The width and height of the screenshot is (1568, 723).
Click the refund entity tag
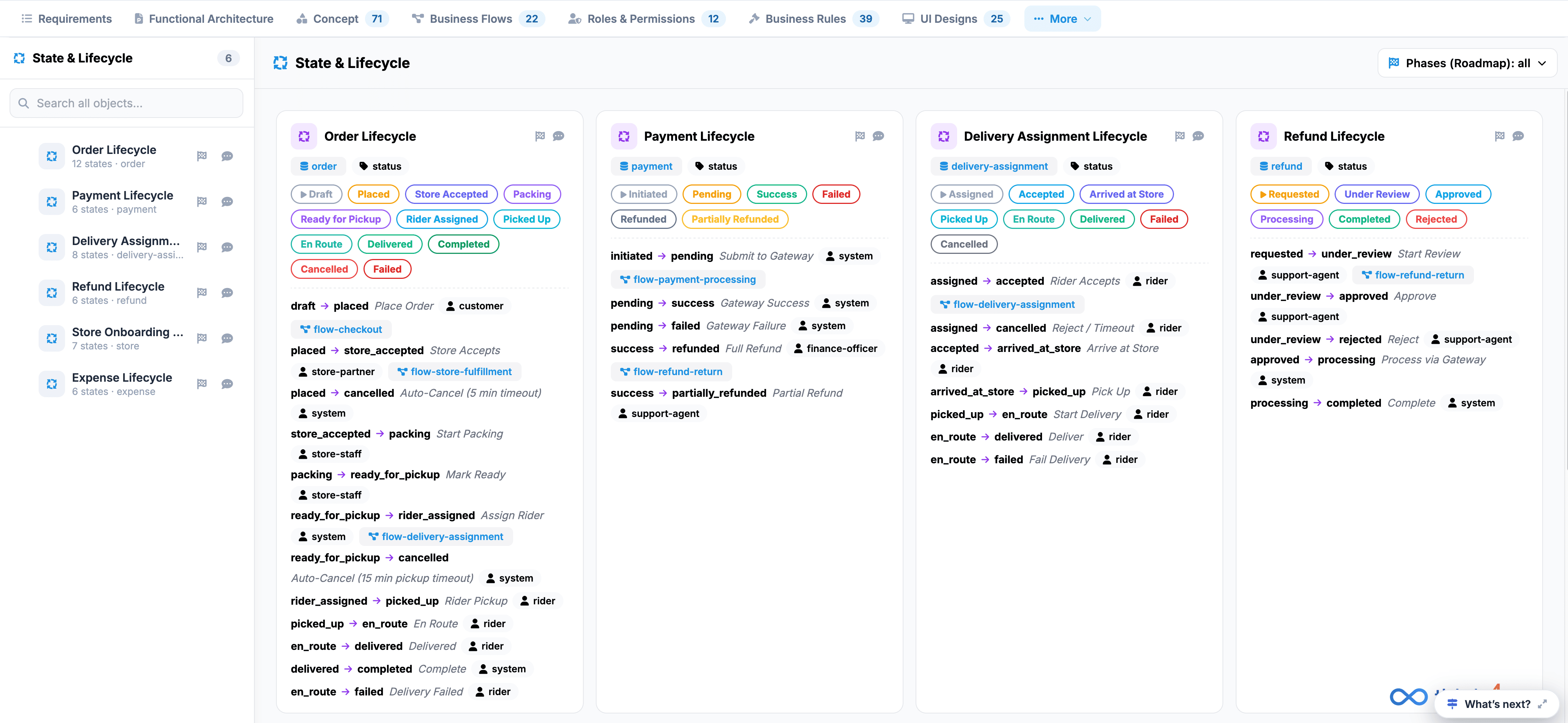1281,166
